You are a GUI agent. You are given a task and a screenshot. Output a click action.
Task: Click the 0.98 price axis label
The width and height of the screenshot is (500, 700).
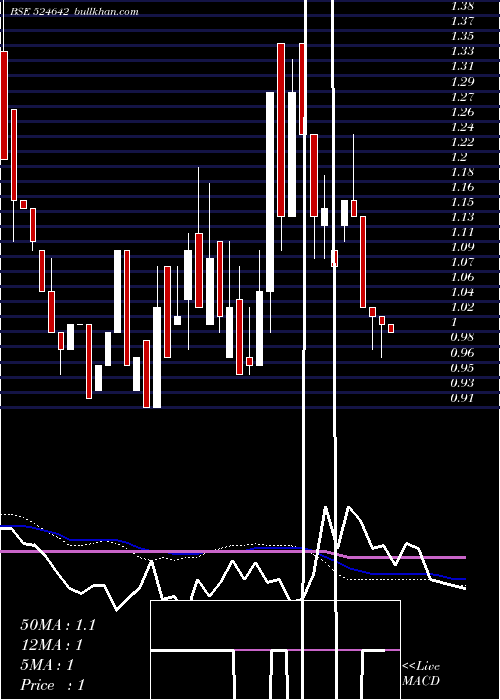click(x=462, y=337)
